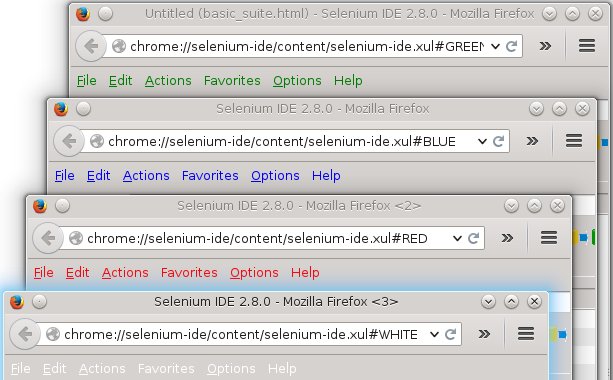
Task: Show more tools chevron in BLUE window
Action: [x=532, y=141]
